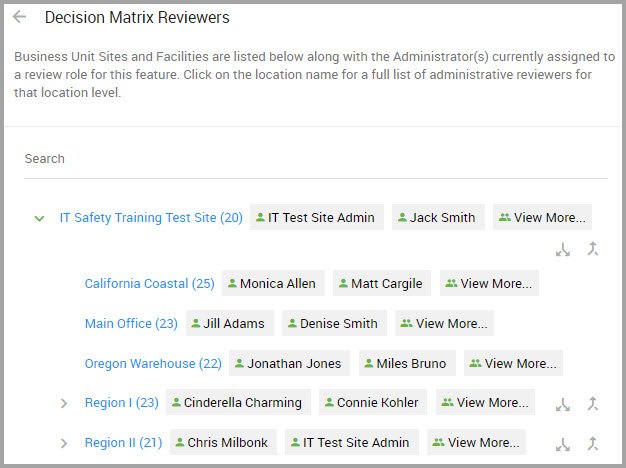Click push-down icon in Region I row
Screen dimensions: 626x468
(x=563, y=405)
